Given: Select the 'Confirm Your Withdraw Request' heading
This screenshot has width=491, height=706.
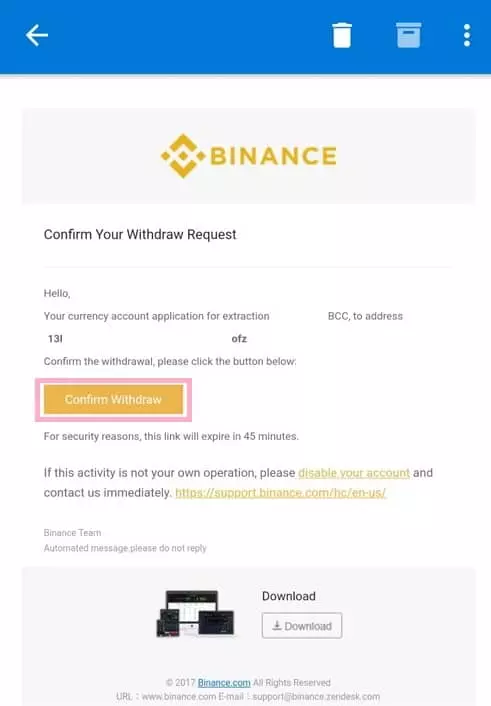Looking at the screenshot, I should pos(140,235).
